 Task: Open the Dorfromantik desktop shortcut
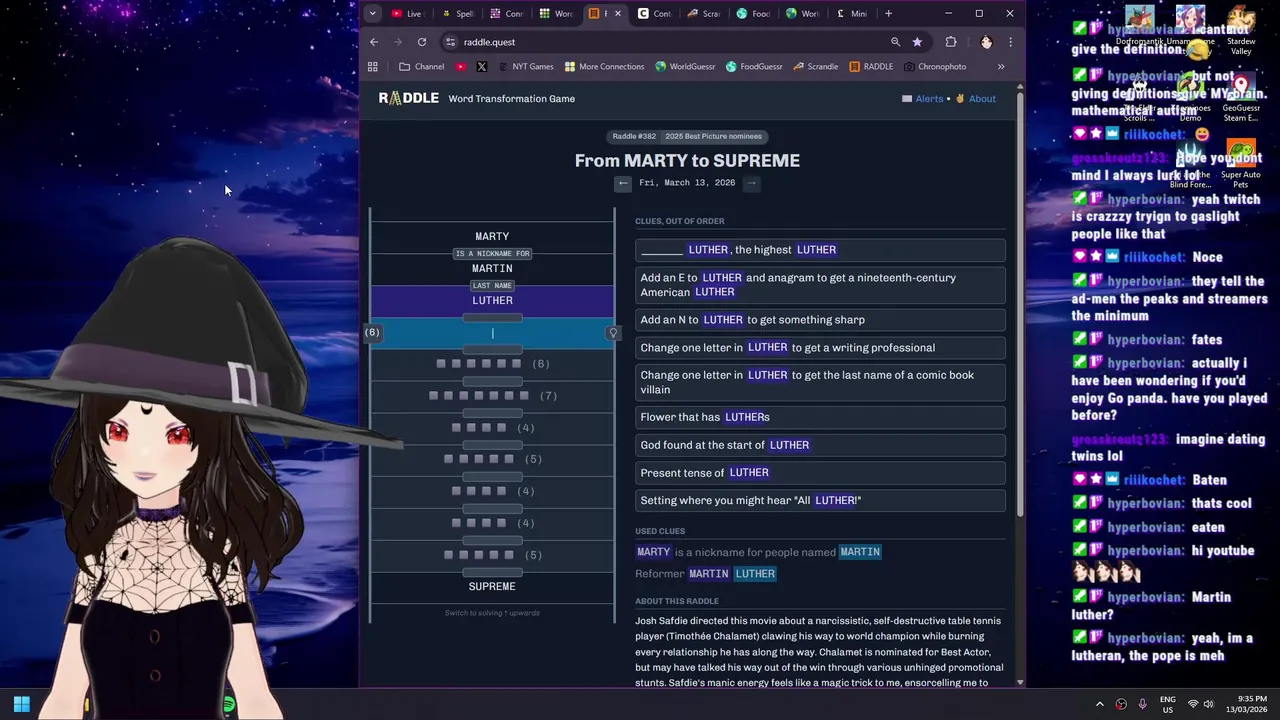[1139, 25]
